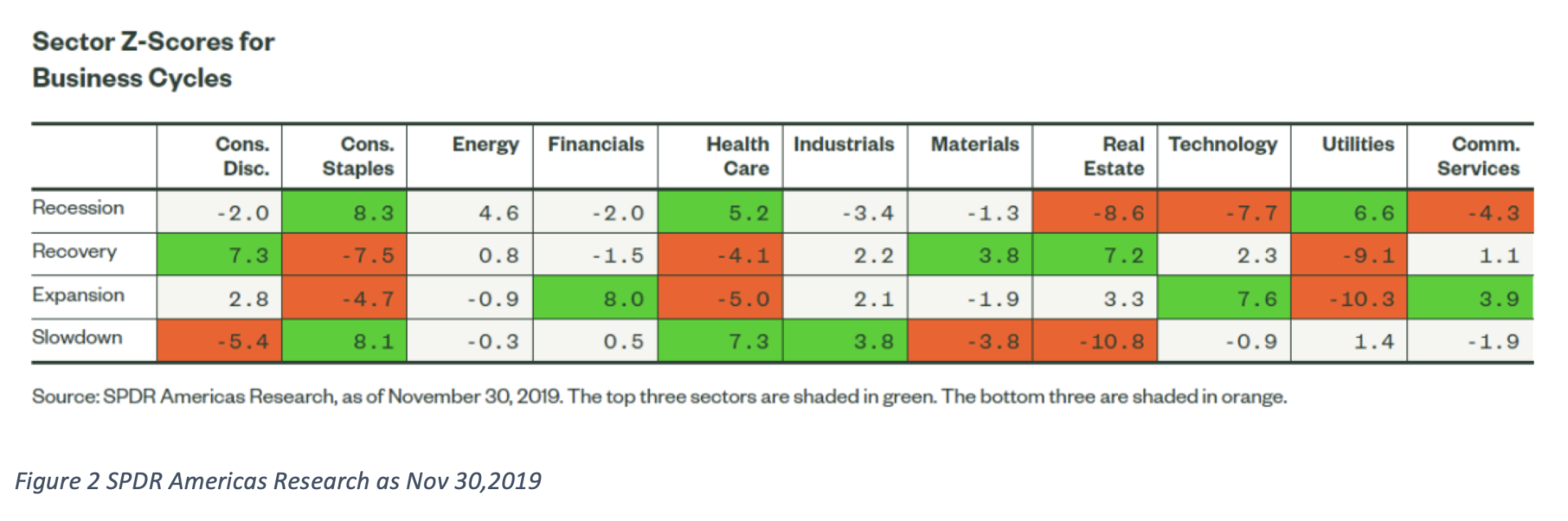Click the SPDR Americas Research source note
This screenshot has height=521, width=1568.
click(x=658, y=397)
